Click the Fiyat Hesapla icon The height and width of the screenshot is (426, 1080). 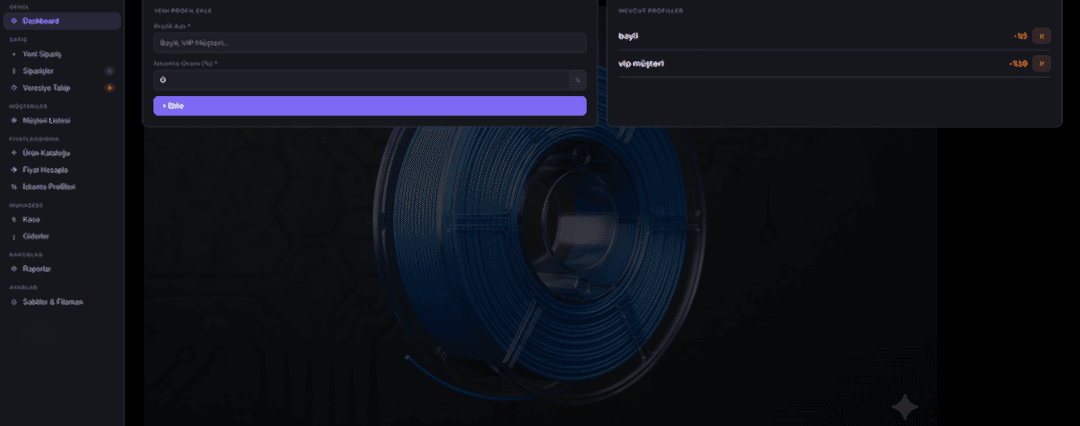point(14,170)
